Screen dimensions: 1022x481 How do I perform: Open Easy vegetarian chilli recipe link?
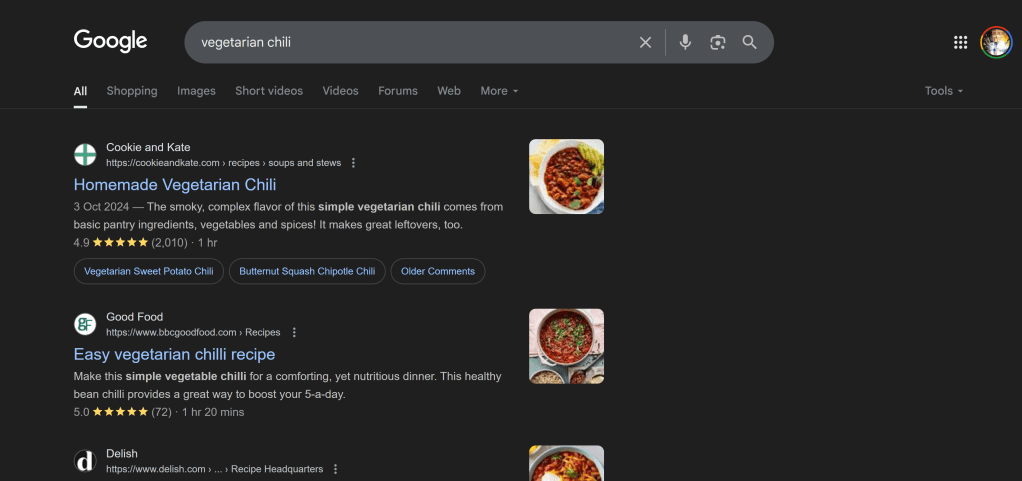(174, 355)
